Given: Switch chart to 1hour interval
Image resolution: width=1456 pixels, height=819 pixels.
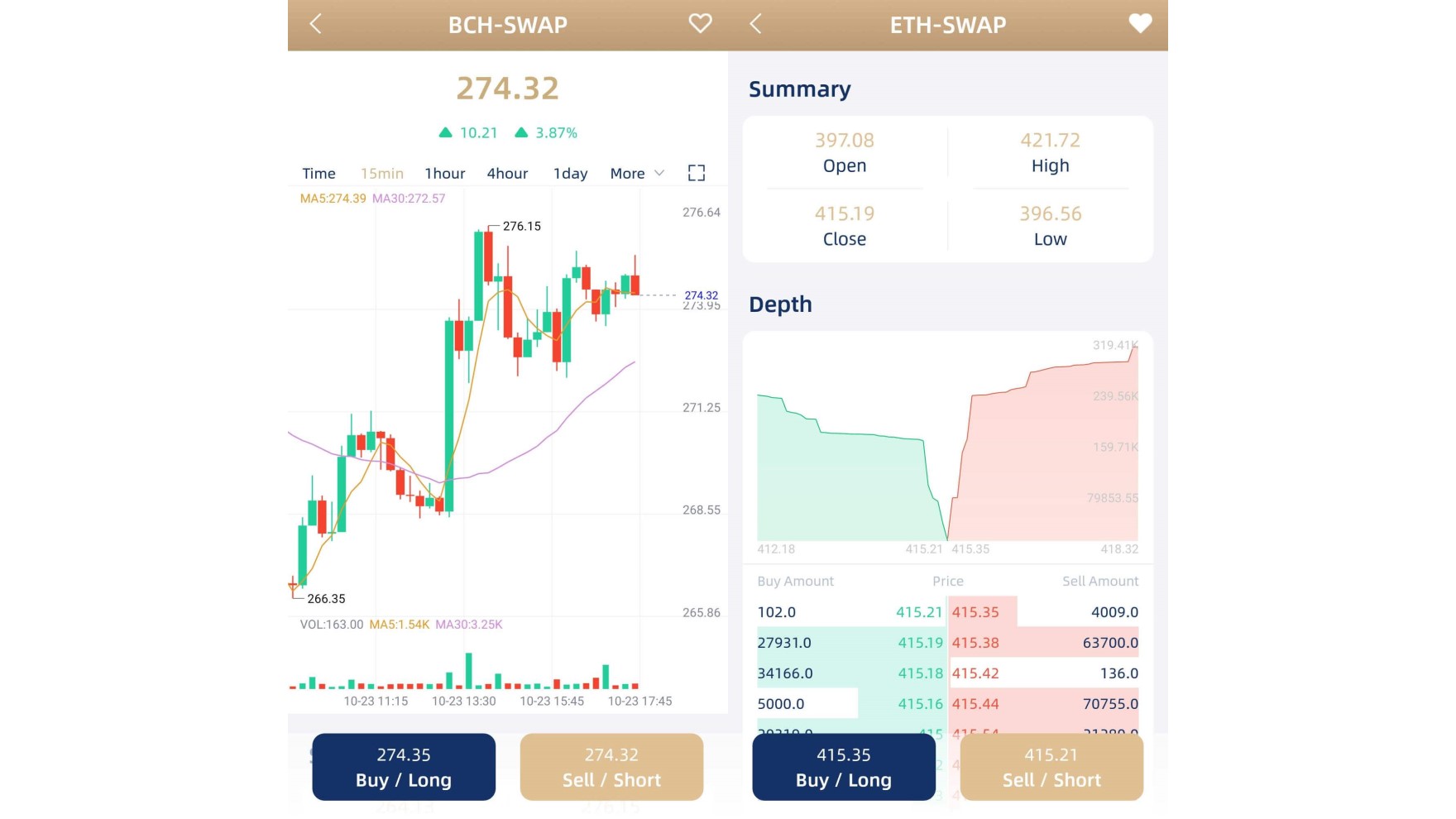Looking at the screenshot, I should (445, 174).
